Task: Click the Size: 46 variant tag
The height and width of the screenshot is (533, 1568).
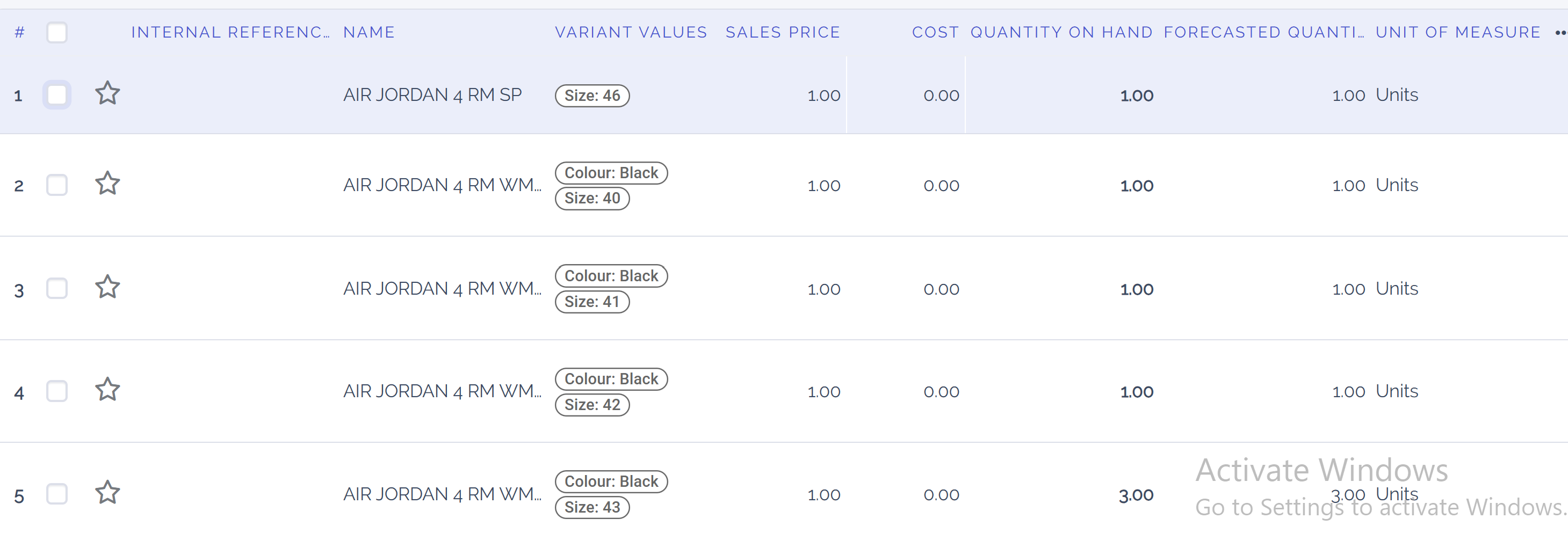Action: [591, 96]
